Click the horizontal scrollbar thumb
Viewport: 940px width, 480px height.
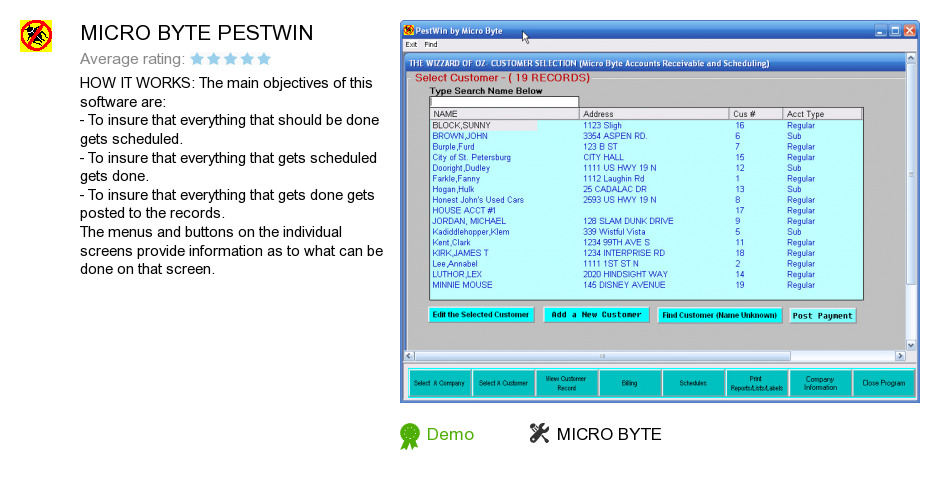602,356
